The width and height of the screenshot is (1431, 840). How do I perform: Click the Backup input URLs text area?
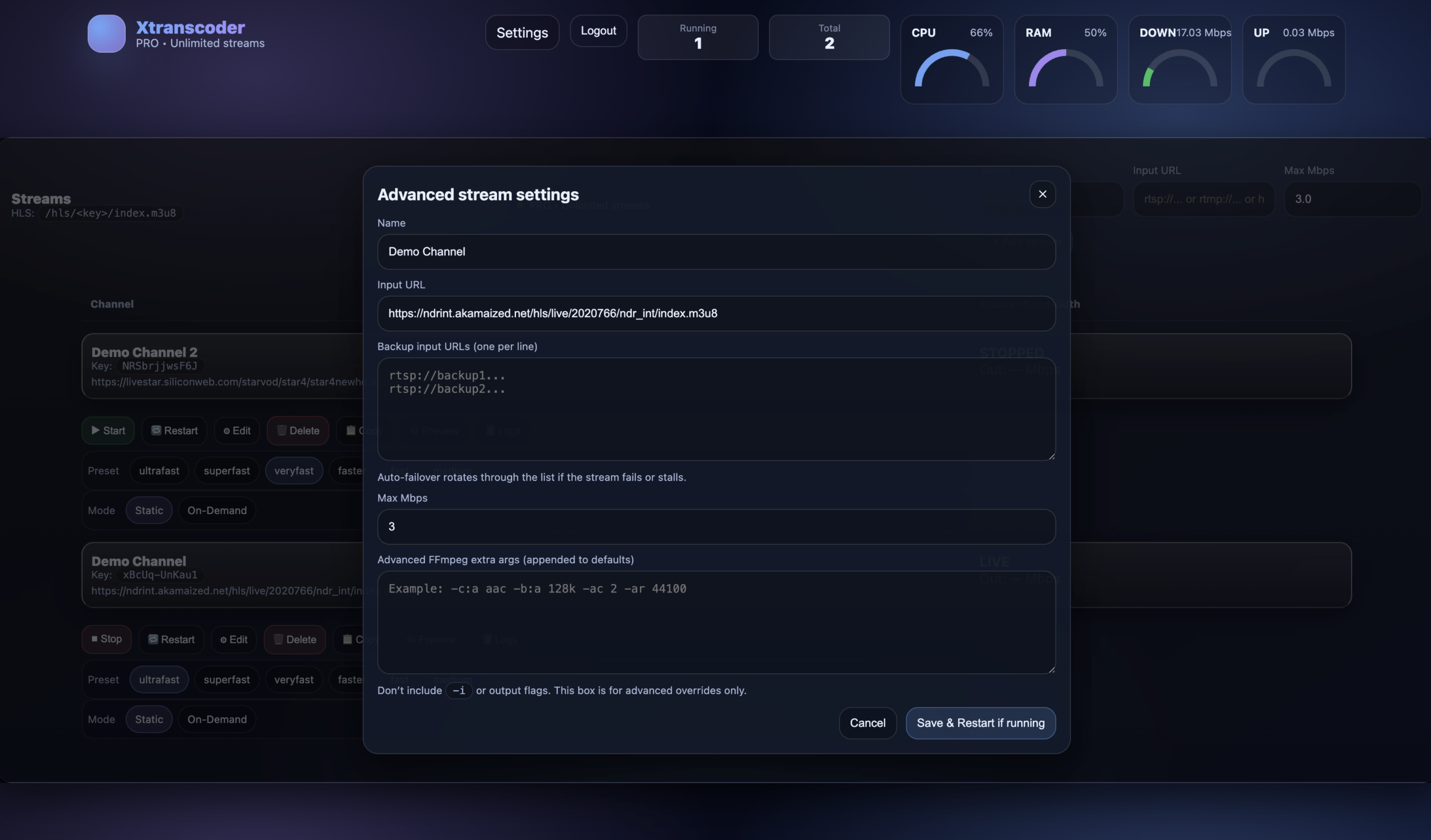click(716, 409)
